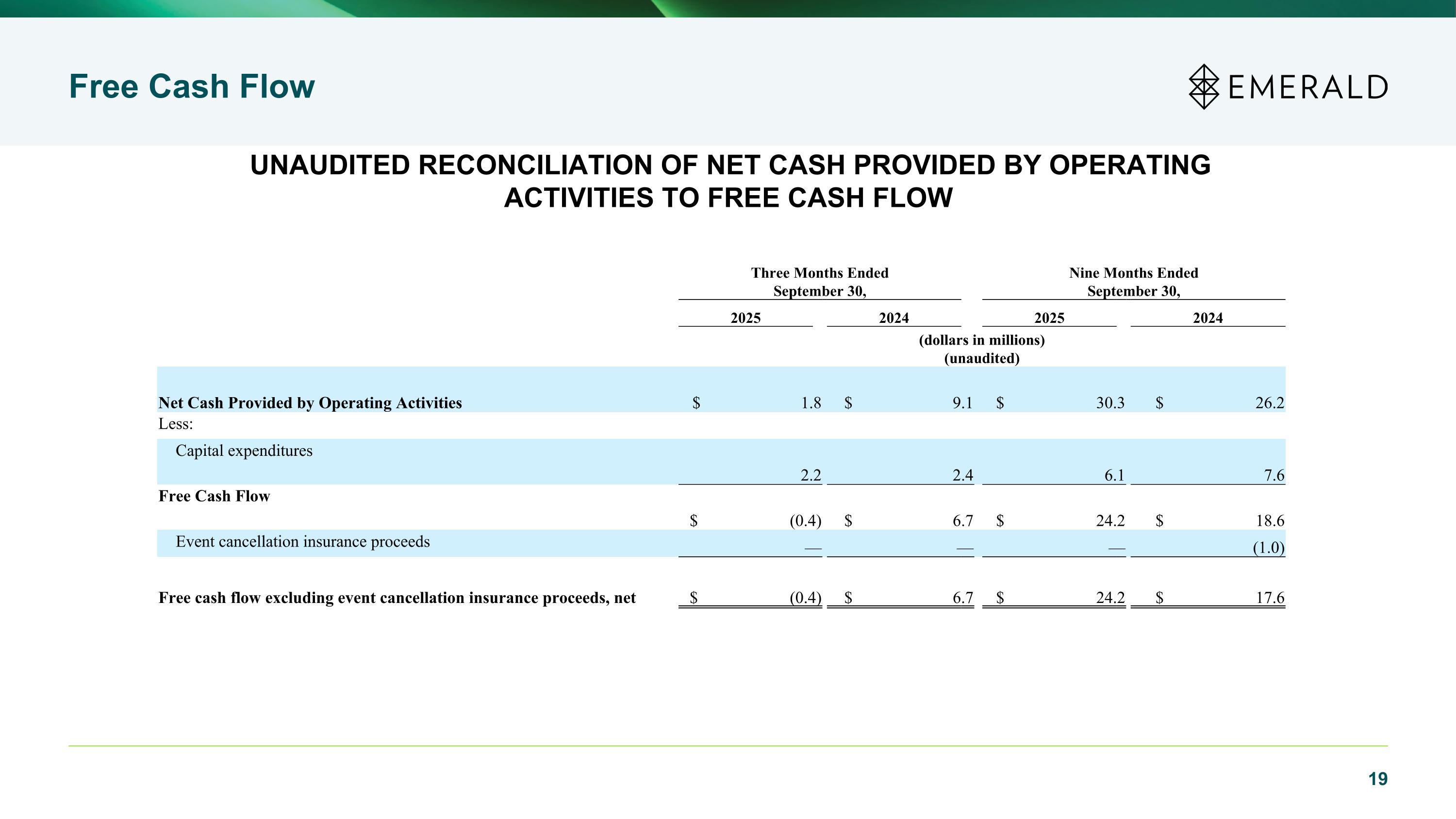Click the Net Cash Provided by Operating Activities label
The height and width of the screenshot is (819, 1456).
pos(310,402)
